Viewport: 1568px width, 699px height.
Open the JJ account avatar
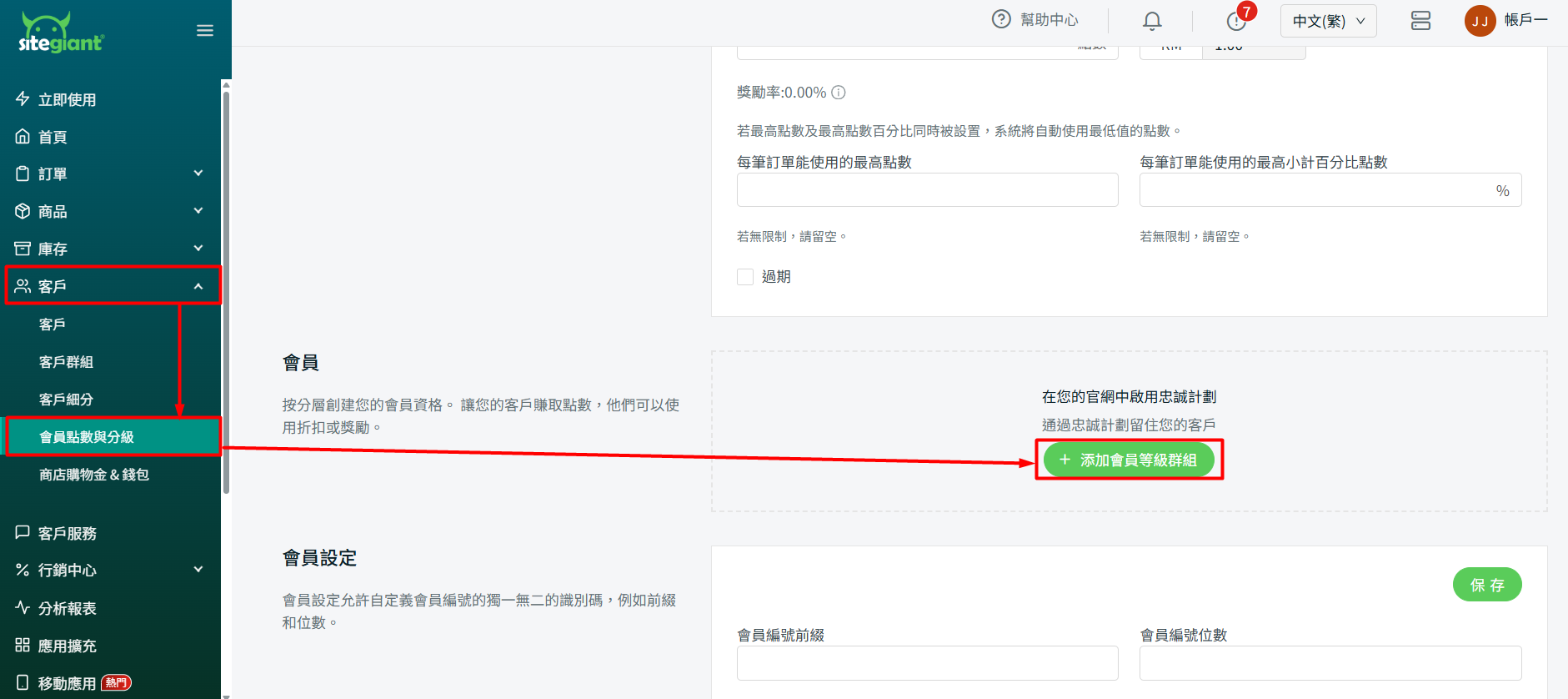click(1480, 21)
